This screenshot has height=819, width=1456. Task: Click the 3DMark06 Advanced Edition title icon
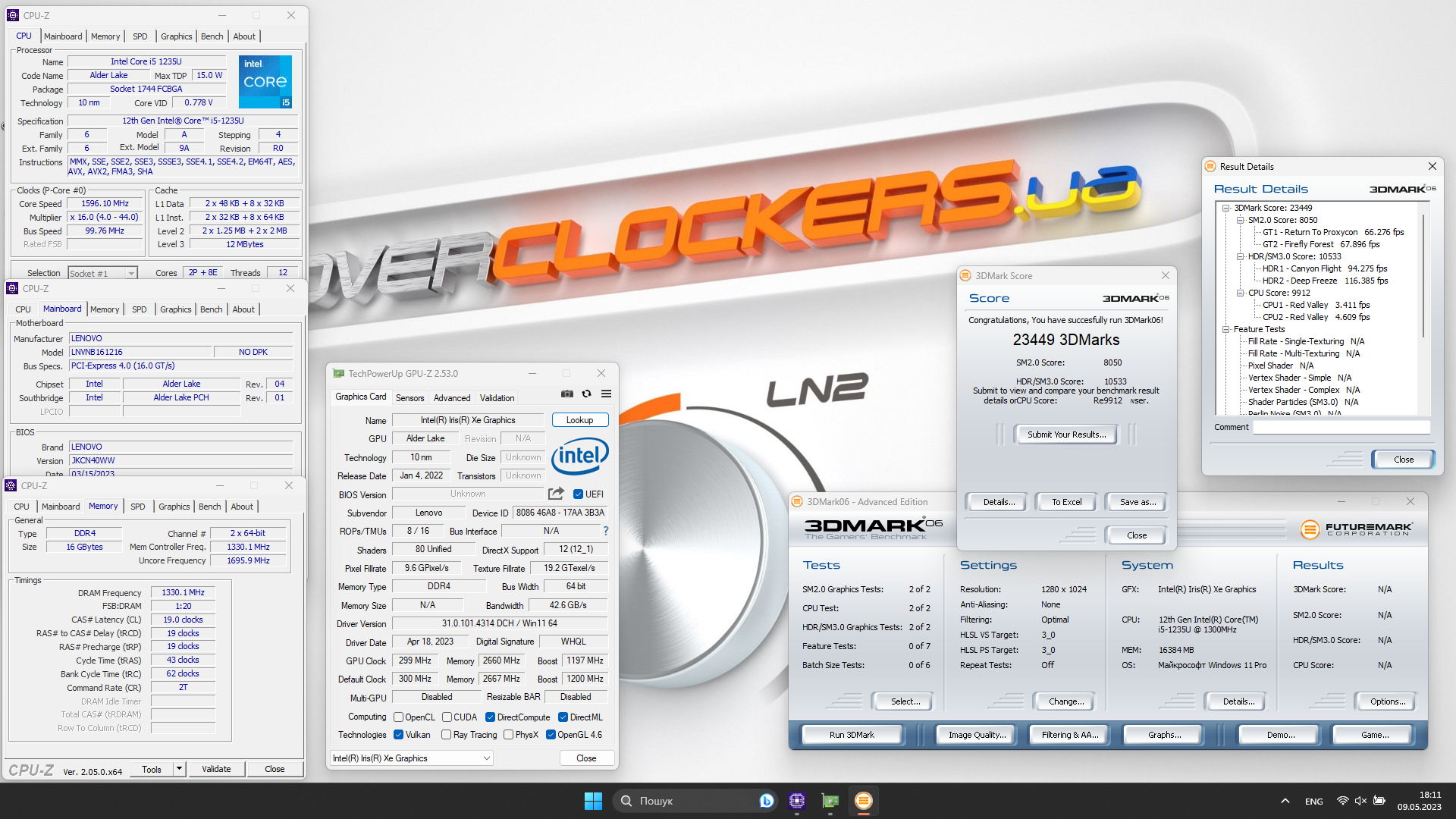click(797, 501)
